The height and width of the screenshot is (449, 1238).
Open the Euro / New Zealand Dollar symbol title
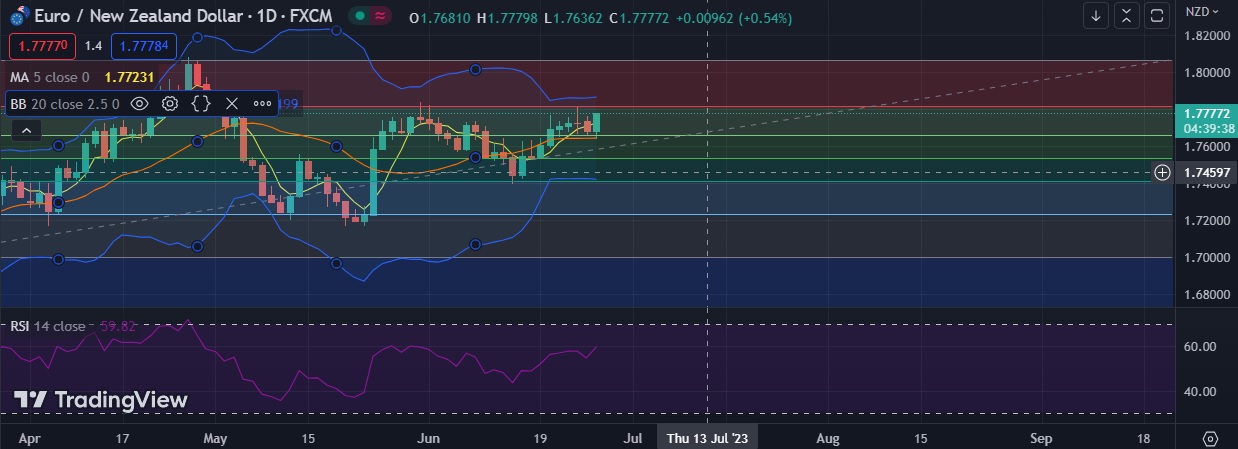coord(183,16)
